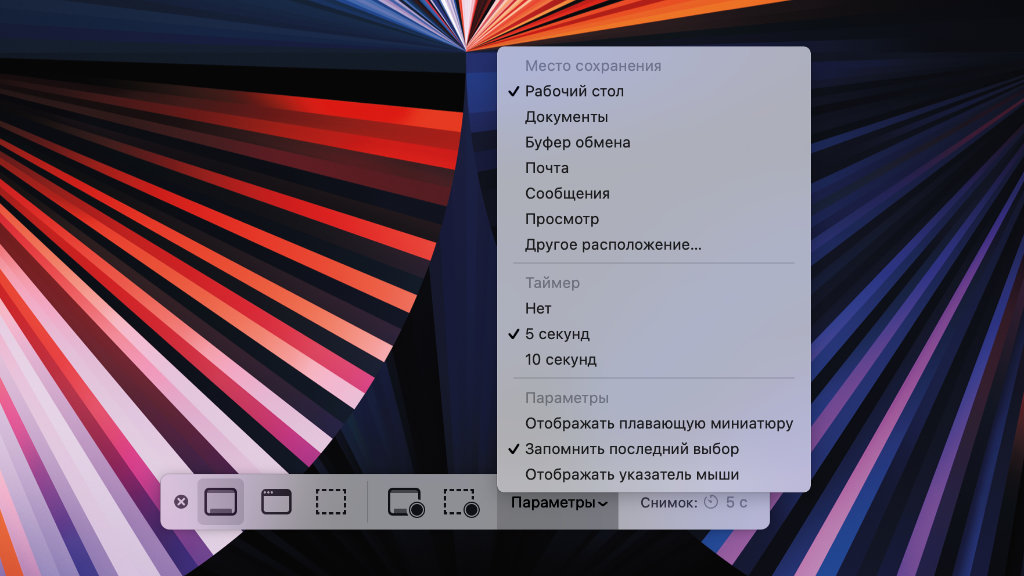This screenshot has height=576, width=1024.
Task: Choose Буфер обмена as save location
Action: pos(577,143)
